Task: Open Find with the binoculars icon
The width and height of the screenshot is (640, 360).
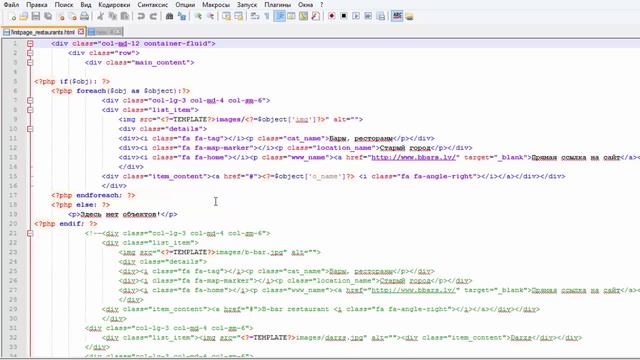Action: pos(169,16)
